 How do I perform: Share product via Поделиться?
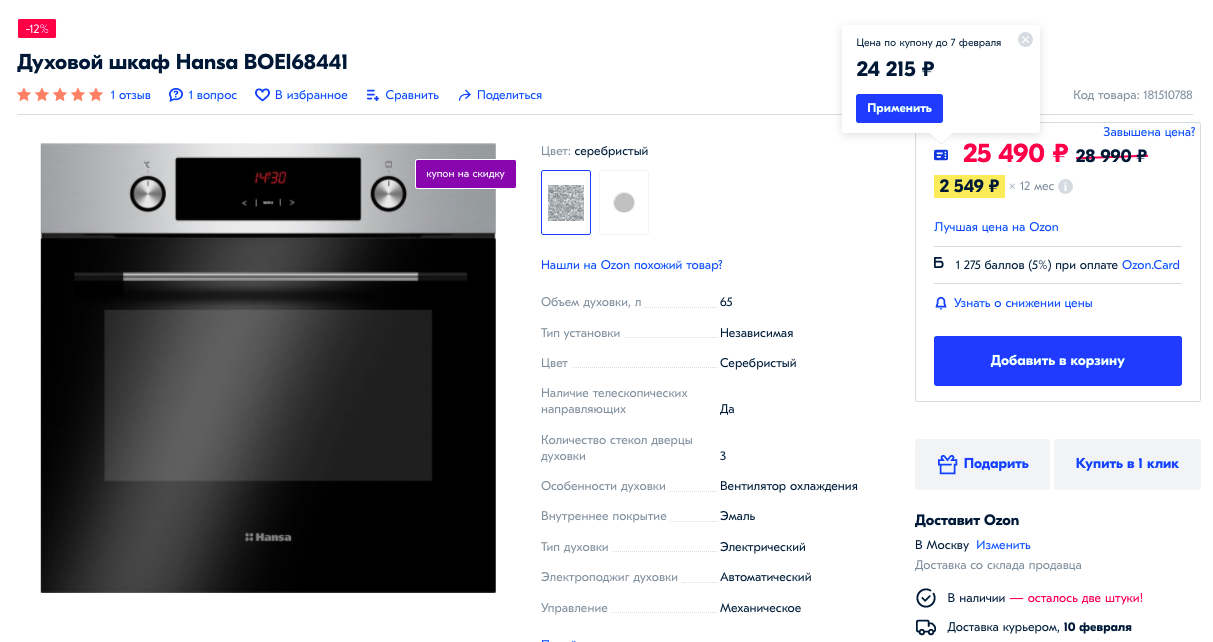(x=509, y=95)
